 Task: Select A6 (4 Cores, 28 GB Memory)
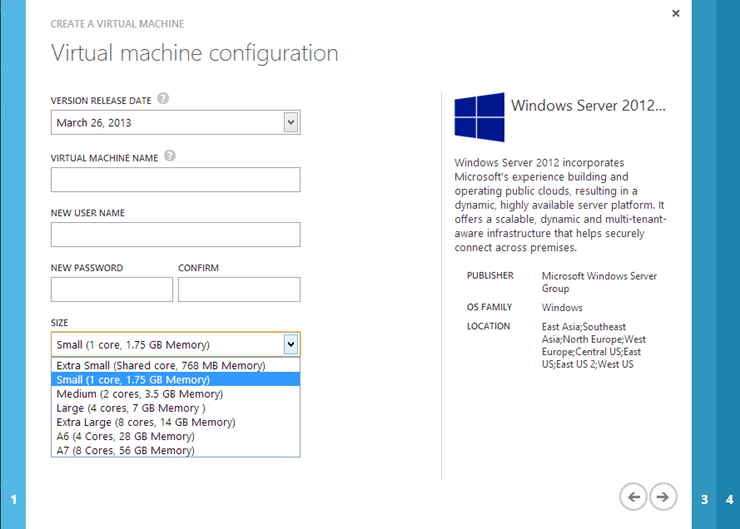pyautogui.click(x=176, y=436)
